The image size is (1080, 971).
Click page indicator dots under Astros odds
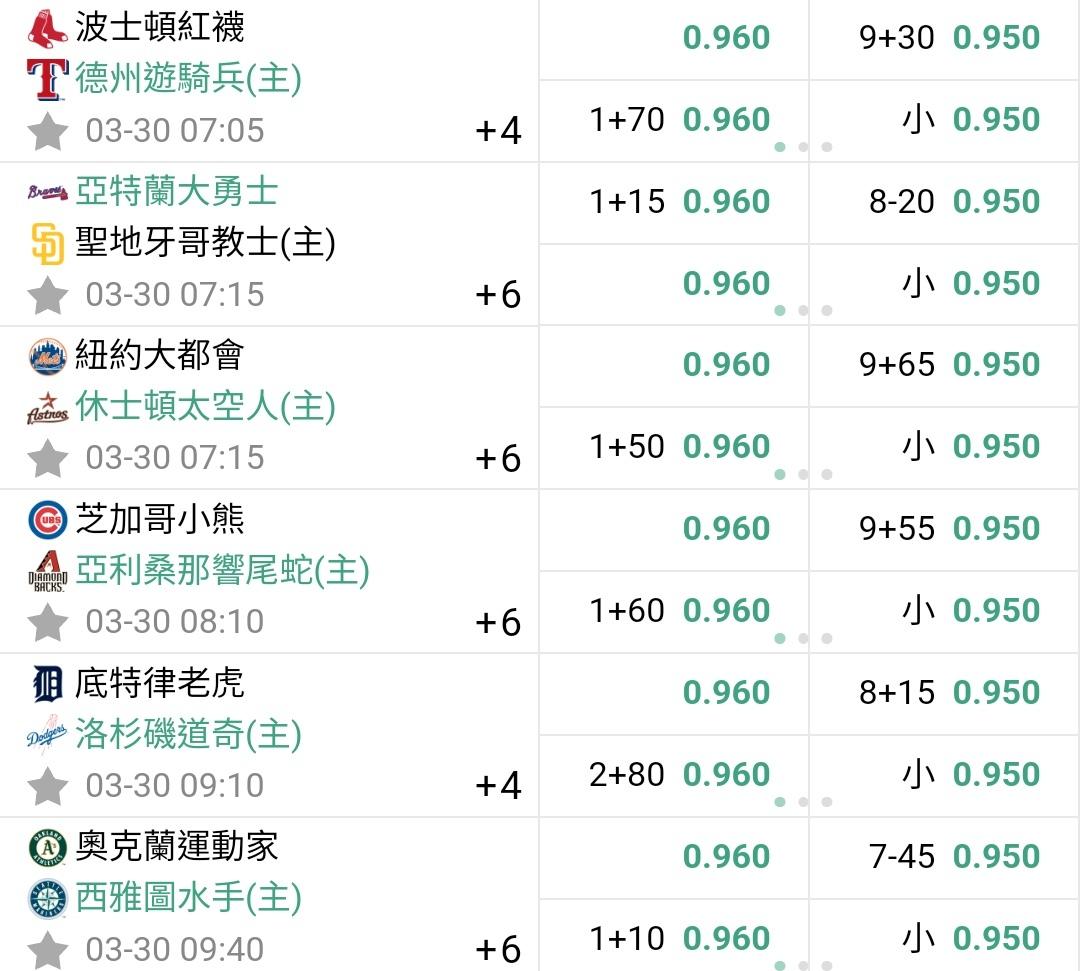tap(803, 474)
